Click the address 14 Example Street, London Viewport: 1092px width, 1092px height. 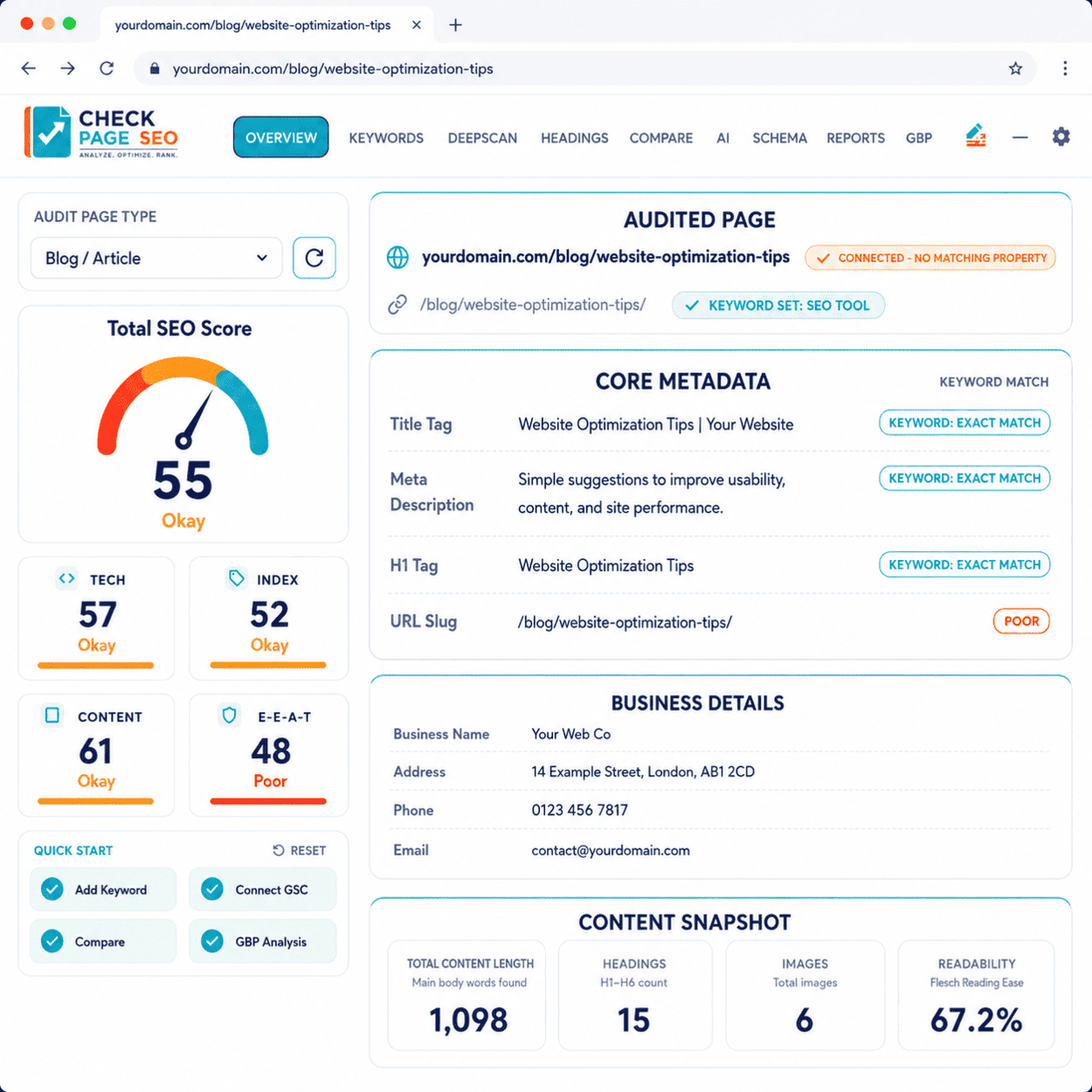[643, 771]
